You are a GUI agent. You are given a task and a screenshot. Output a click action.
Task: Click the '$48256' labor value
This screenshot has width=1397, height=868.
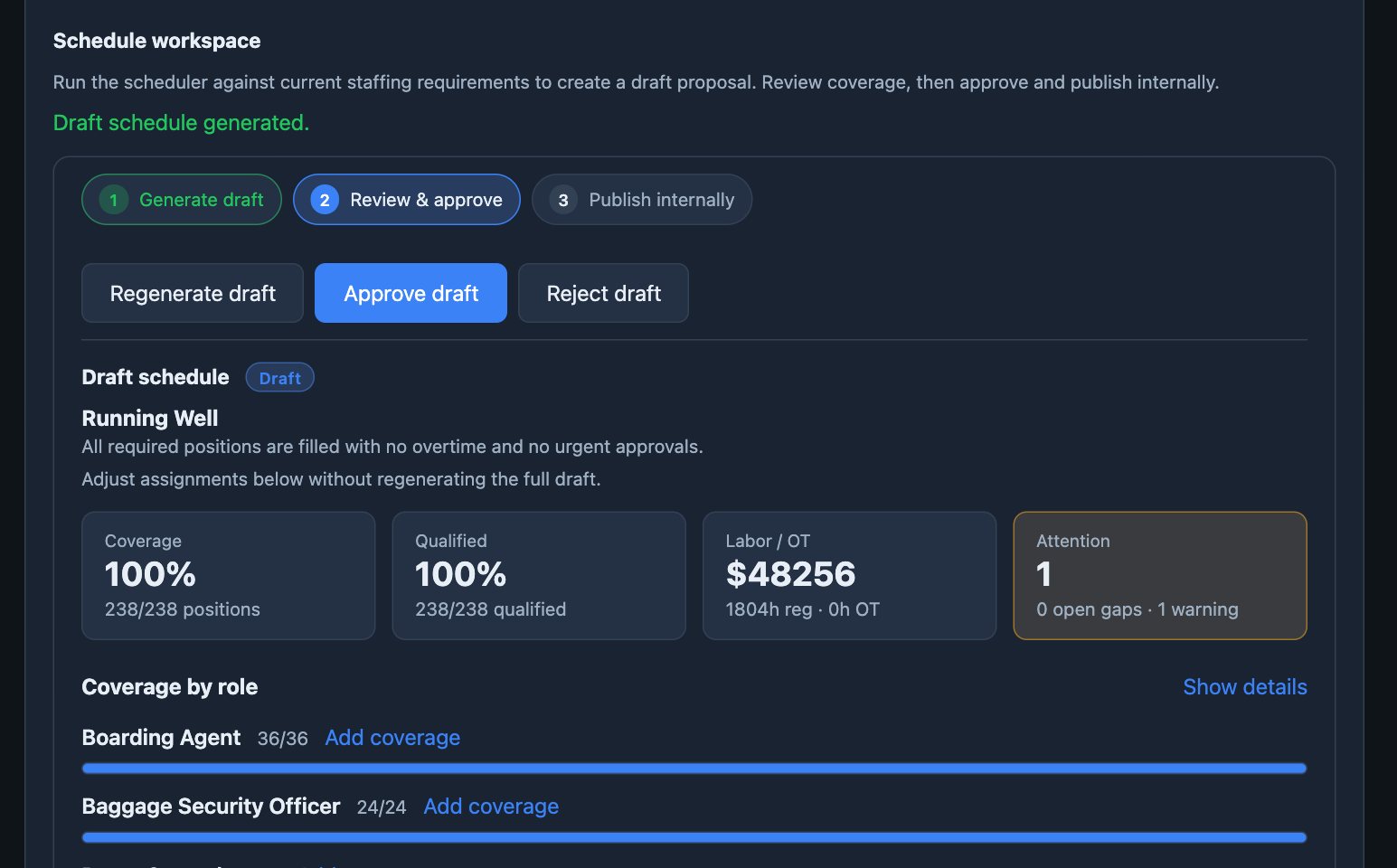pyautogui.click(x=790, y=574)
